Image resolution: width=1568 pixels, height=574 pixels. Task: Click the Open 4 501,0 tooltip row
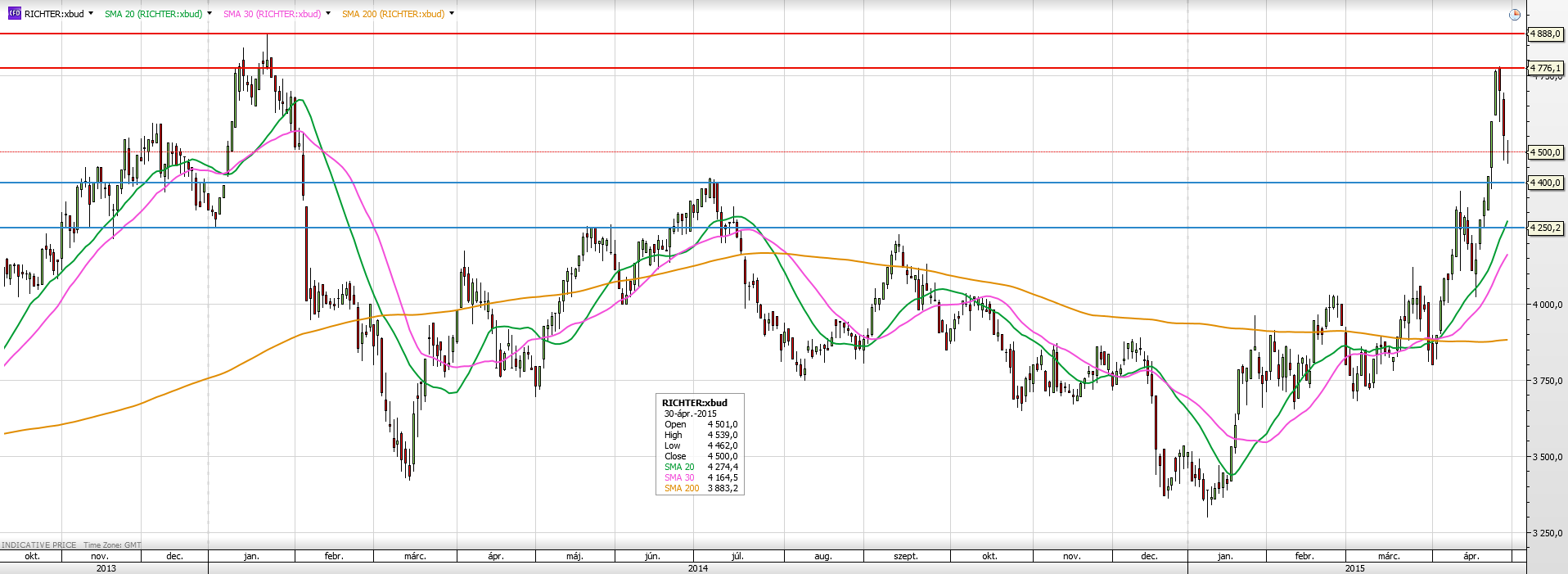[701, 424]
